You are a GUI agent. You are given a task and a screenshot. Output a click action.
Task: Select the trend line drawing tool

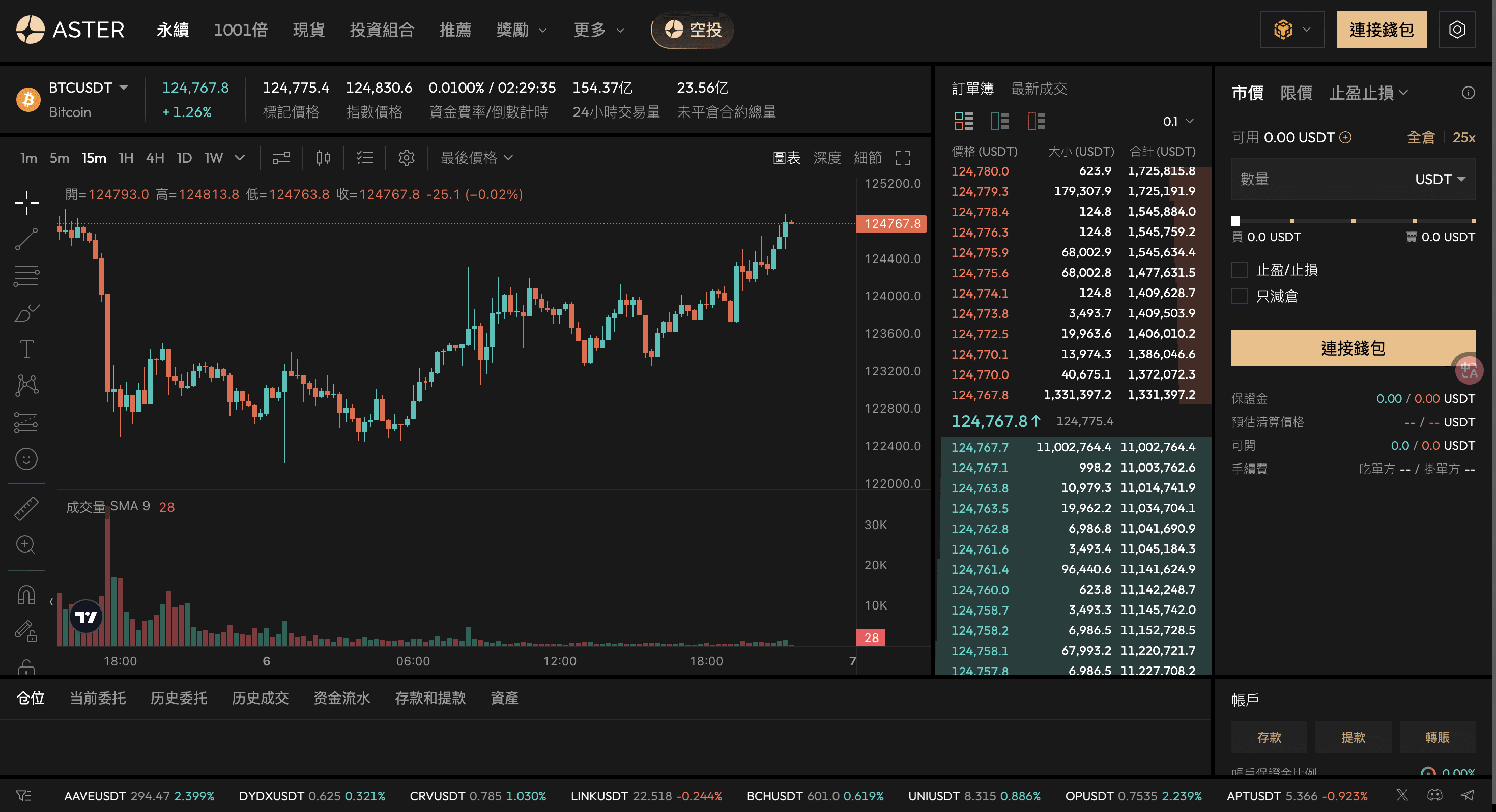click(x=26, y=239)
